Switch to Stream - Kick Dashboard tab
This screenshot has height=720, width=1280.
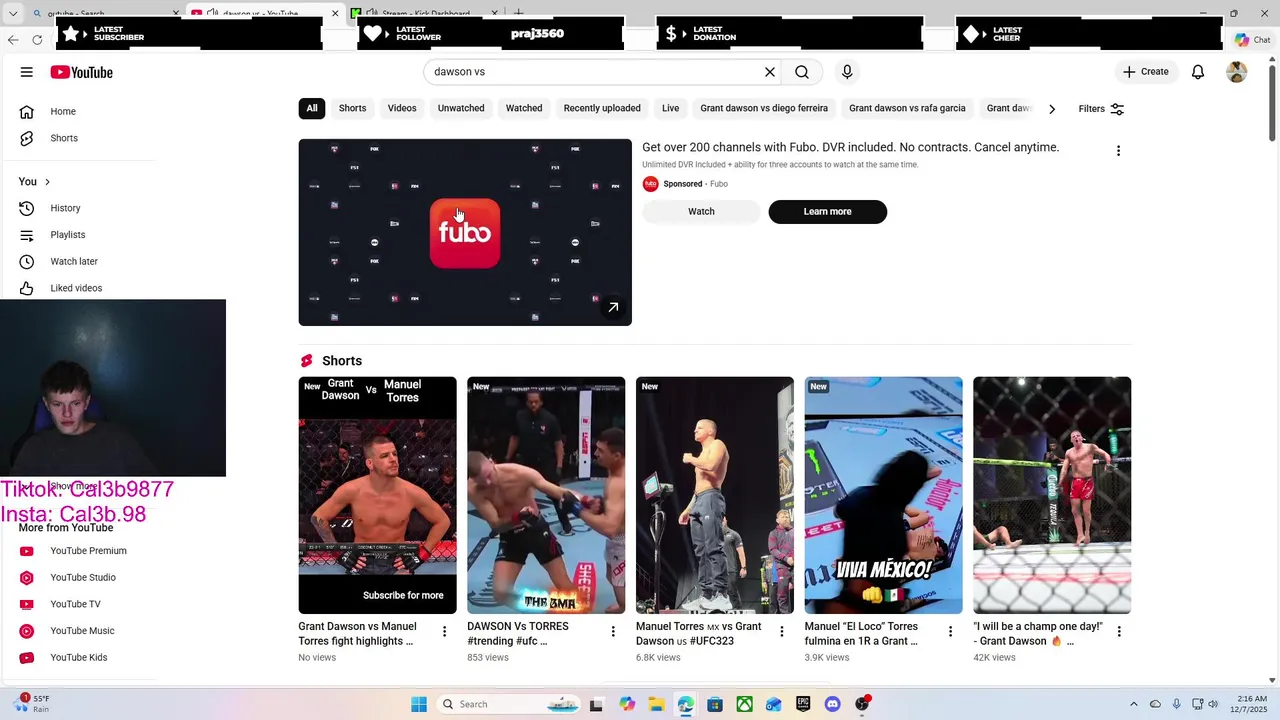[x=425, y=14]
